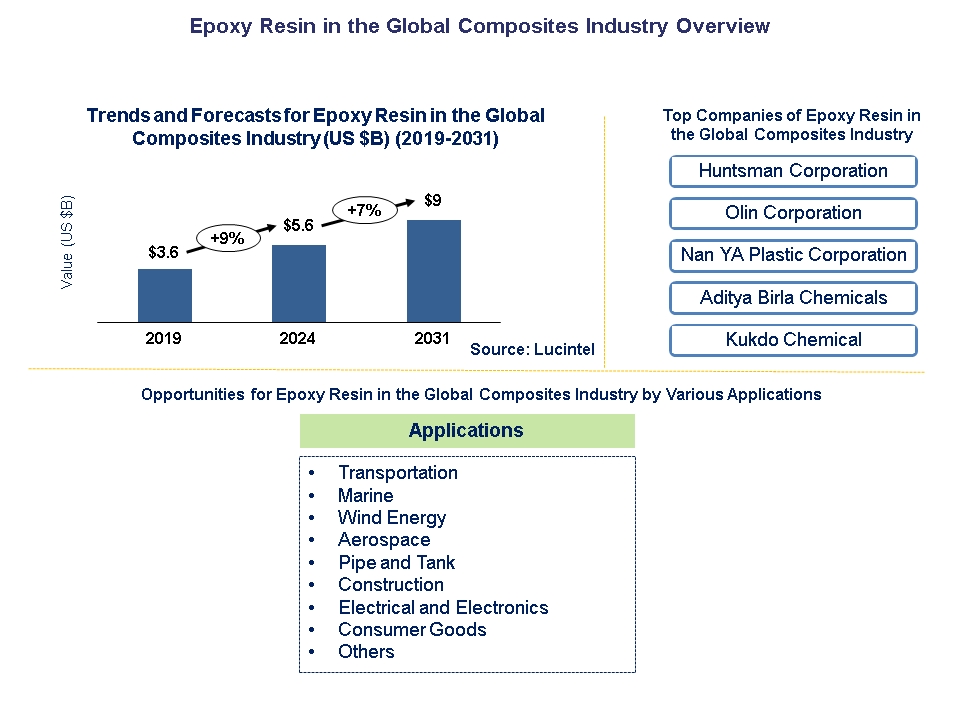
Task: Click Wind Energy in the applications list
Action: click(x=392, y=518)
